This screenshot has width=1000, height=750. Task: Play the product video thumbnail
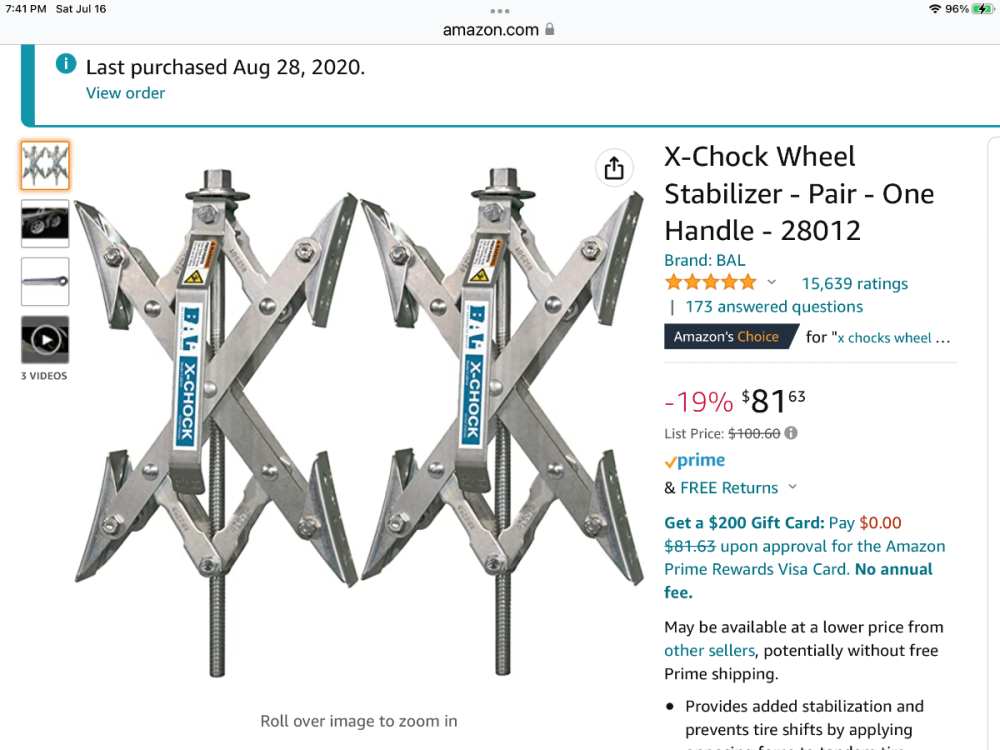click(45, 340)
